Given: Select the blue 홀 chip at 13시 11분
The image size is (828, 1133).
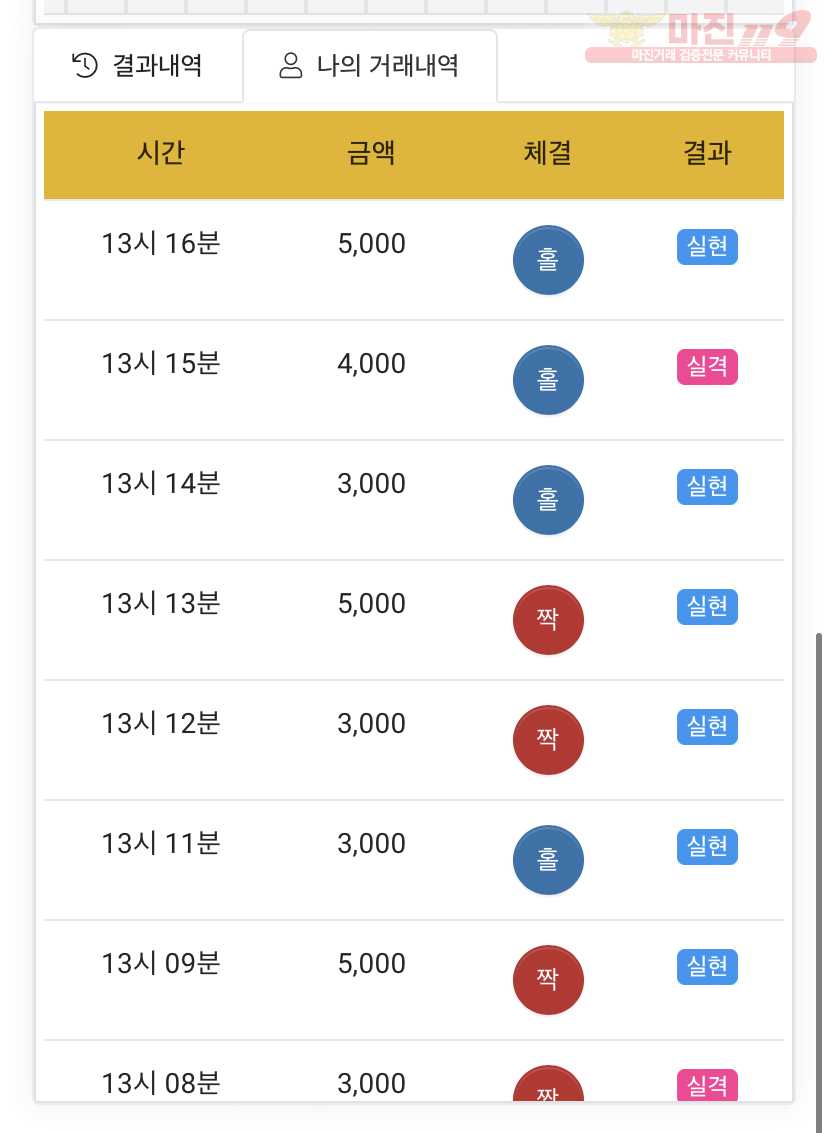Looking at the screenshot, I should [x=548, y=860].
